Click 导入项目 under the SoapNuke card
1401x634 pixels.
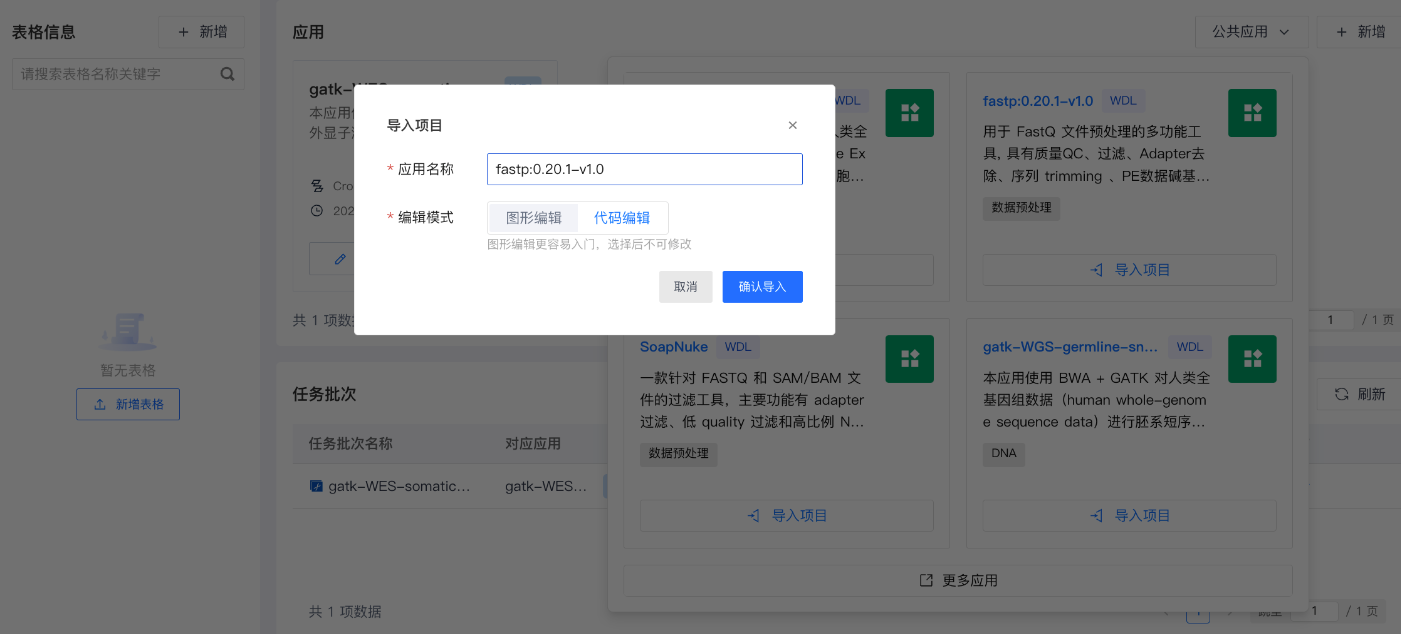tap(787, 516)
